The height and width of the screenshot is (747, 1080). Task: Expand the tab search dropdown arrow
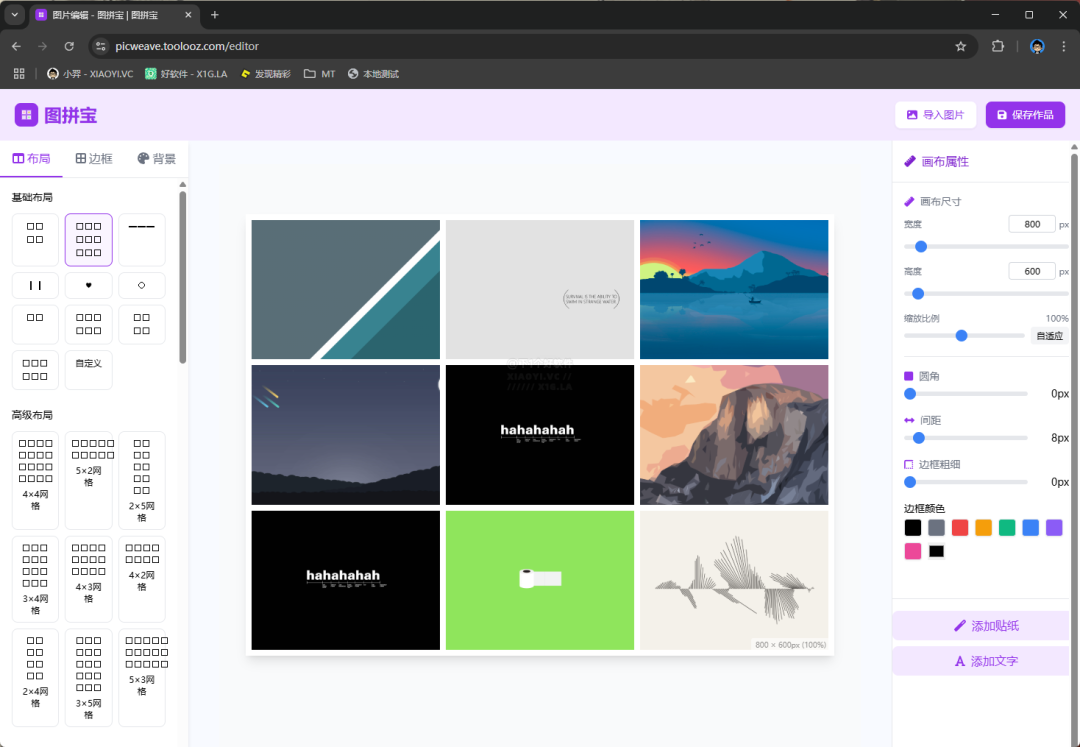(14, 14)
